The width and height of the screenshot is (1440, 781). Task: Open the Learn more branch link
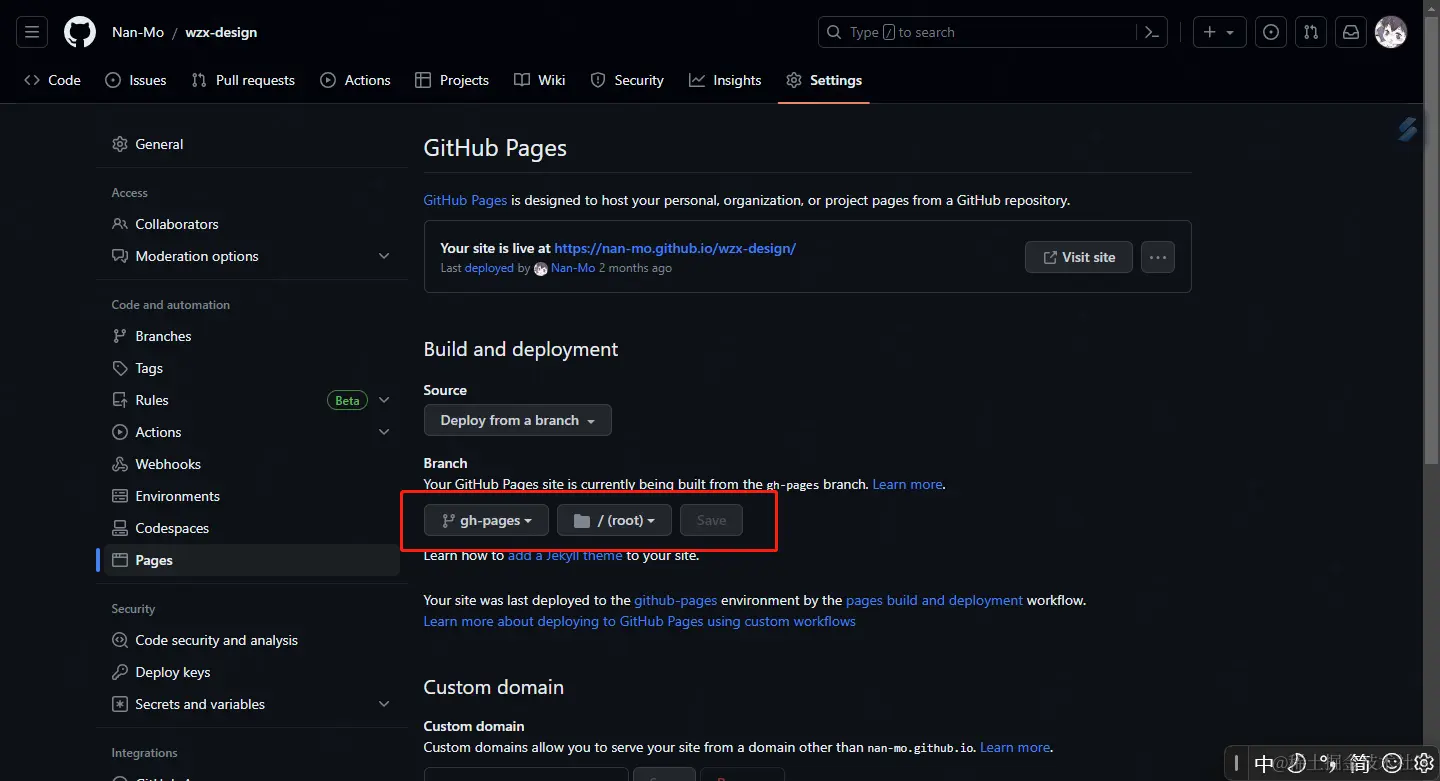coord(907,484)
